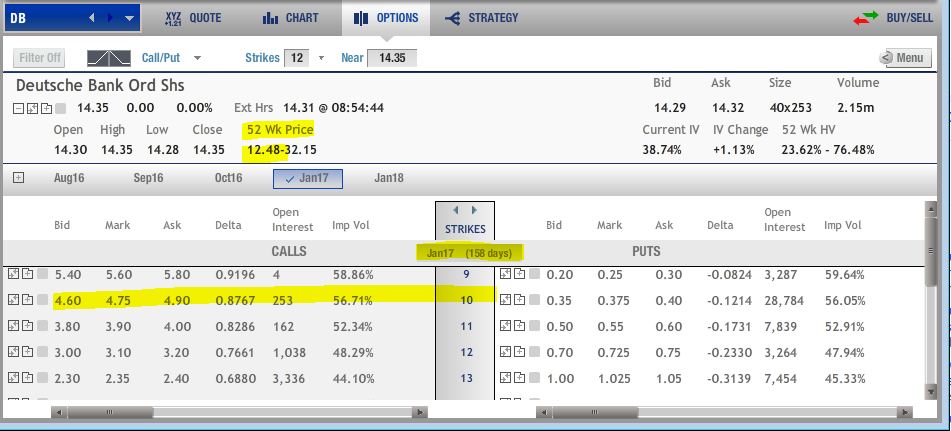951x431 pixels.
Task: Select the Aug16 expiration
Action: tap(69, 178)
